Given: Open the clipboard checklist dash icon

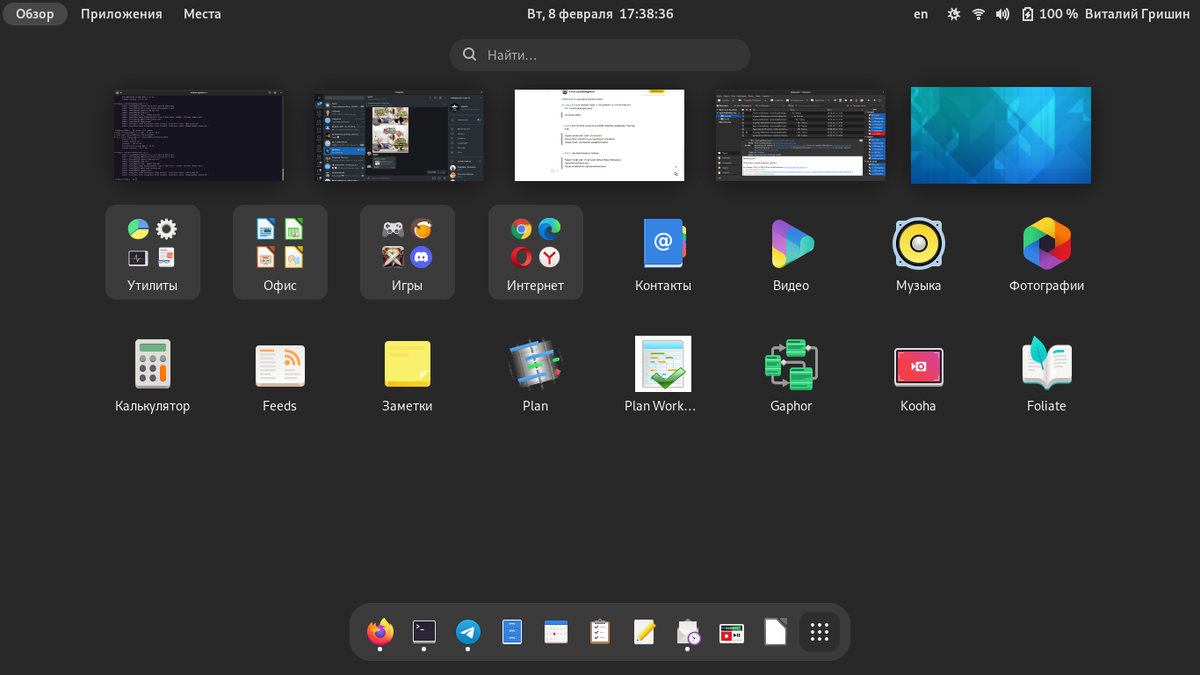Looking at the screenshot, I should tap(600, 632).
